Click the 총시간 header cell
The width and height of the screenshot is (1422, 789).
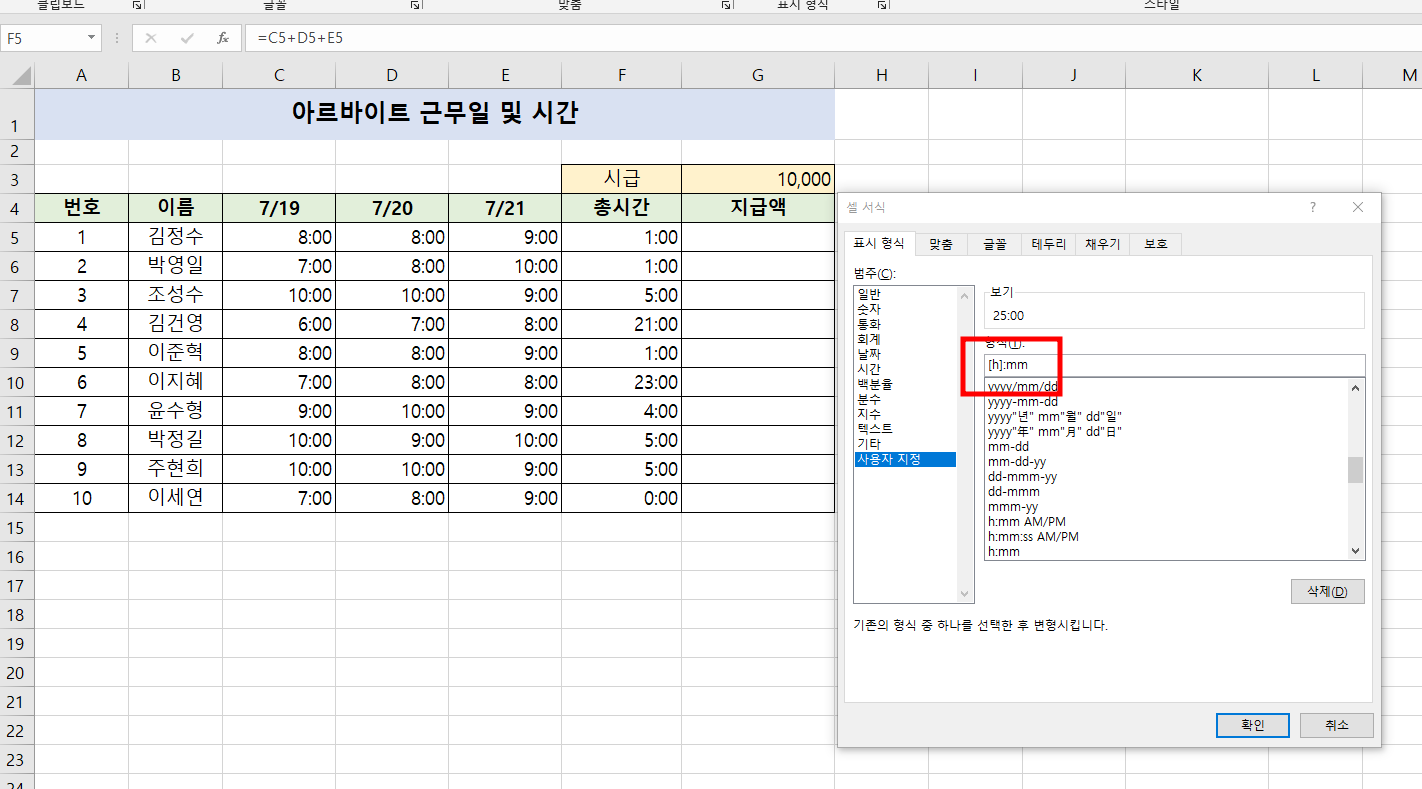(622, 208)
